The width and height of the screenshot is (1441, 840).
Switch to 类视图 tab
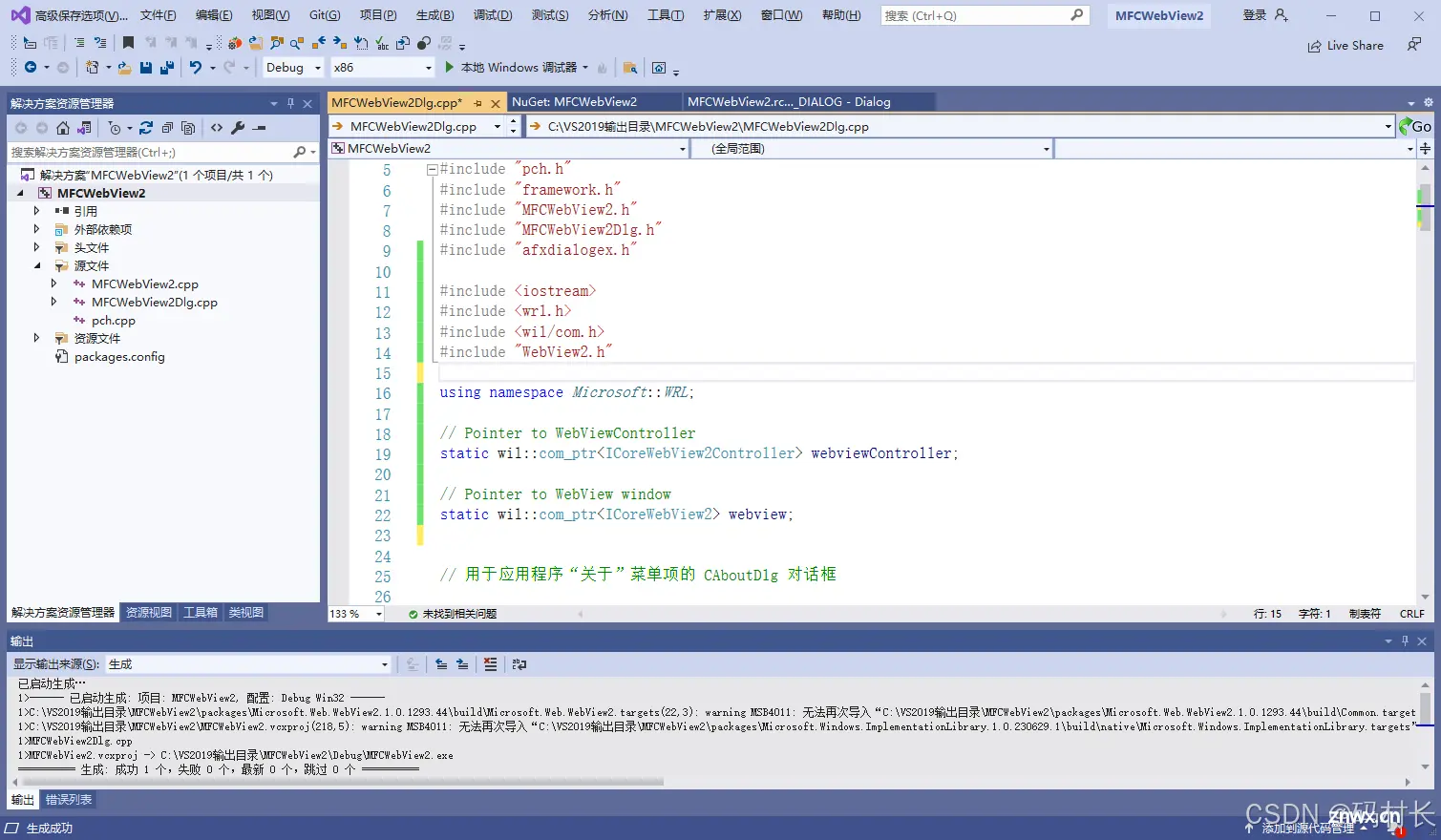[245, 613]
